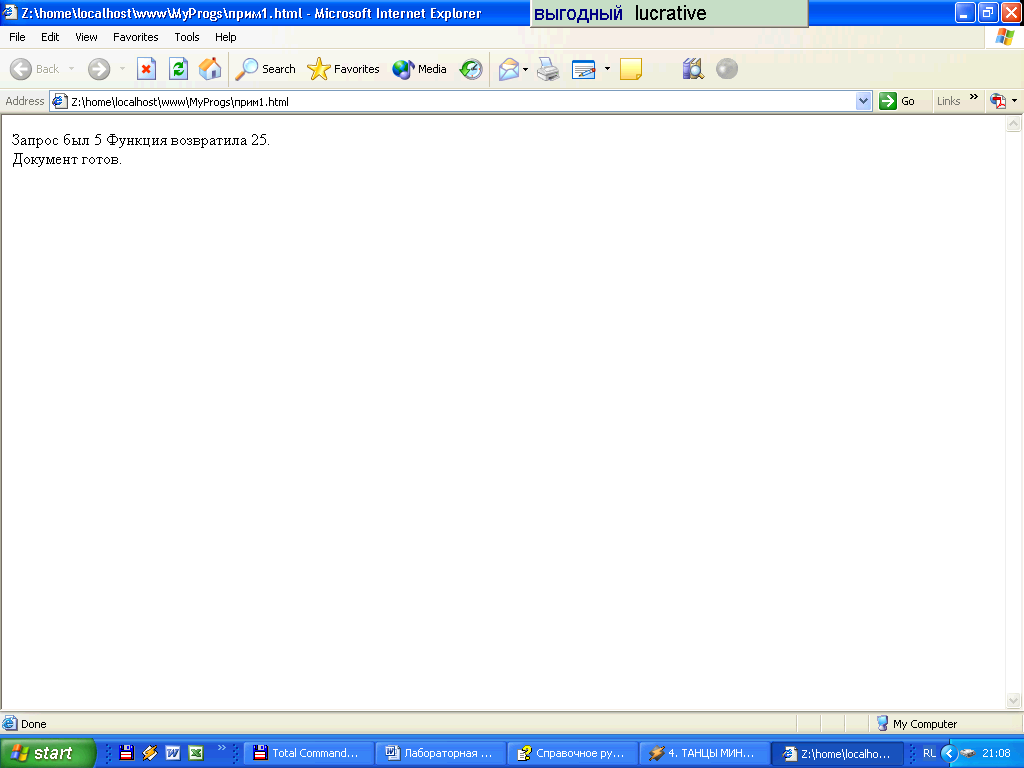Expand the Edit button dropdown arrow
This screenshot has height=768, width=1024.
coord(607,69)
